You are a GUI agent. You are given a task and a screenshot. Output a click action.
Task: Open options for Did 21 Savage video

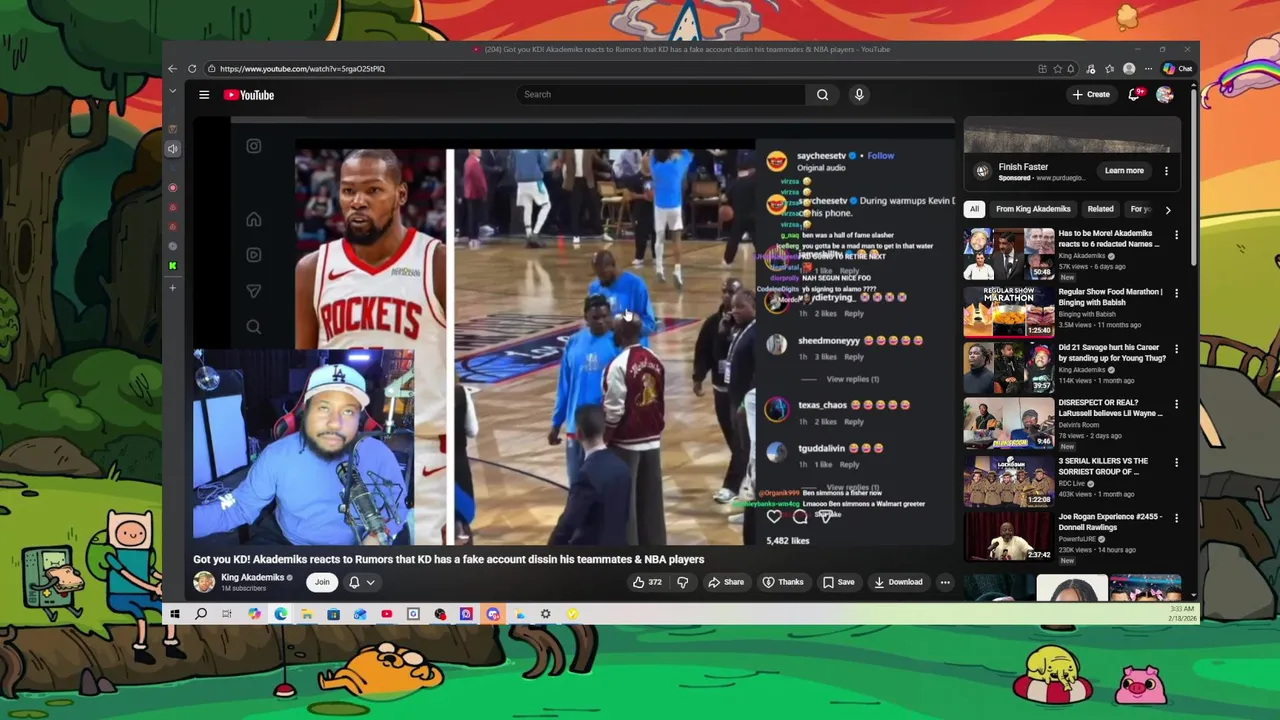click(1176, 349)
